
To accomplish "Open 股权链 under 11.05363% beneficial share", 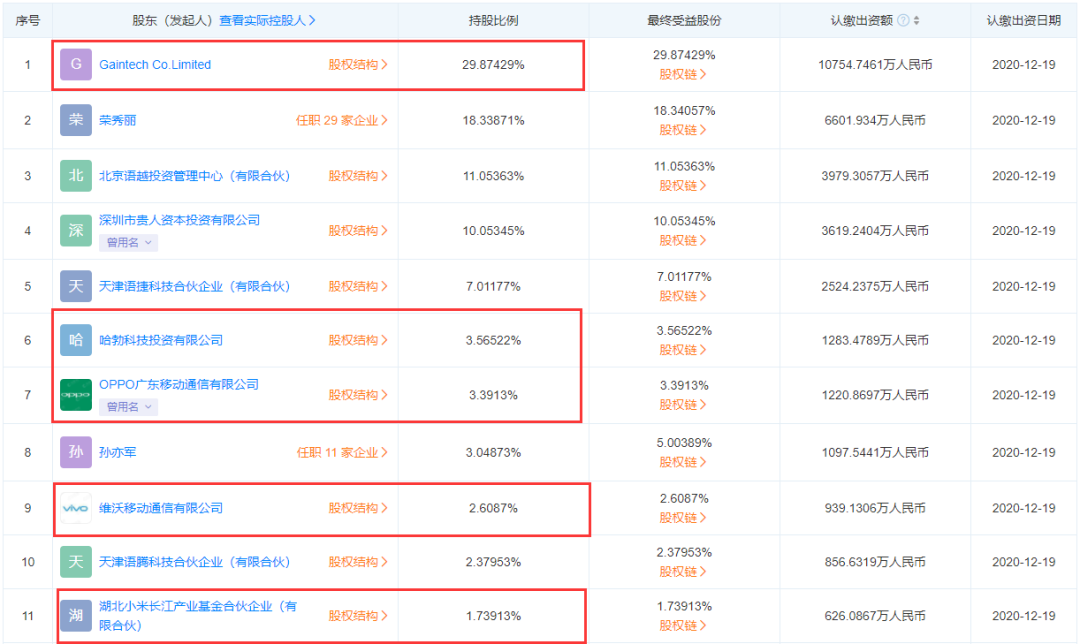I will click(683, 186).
